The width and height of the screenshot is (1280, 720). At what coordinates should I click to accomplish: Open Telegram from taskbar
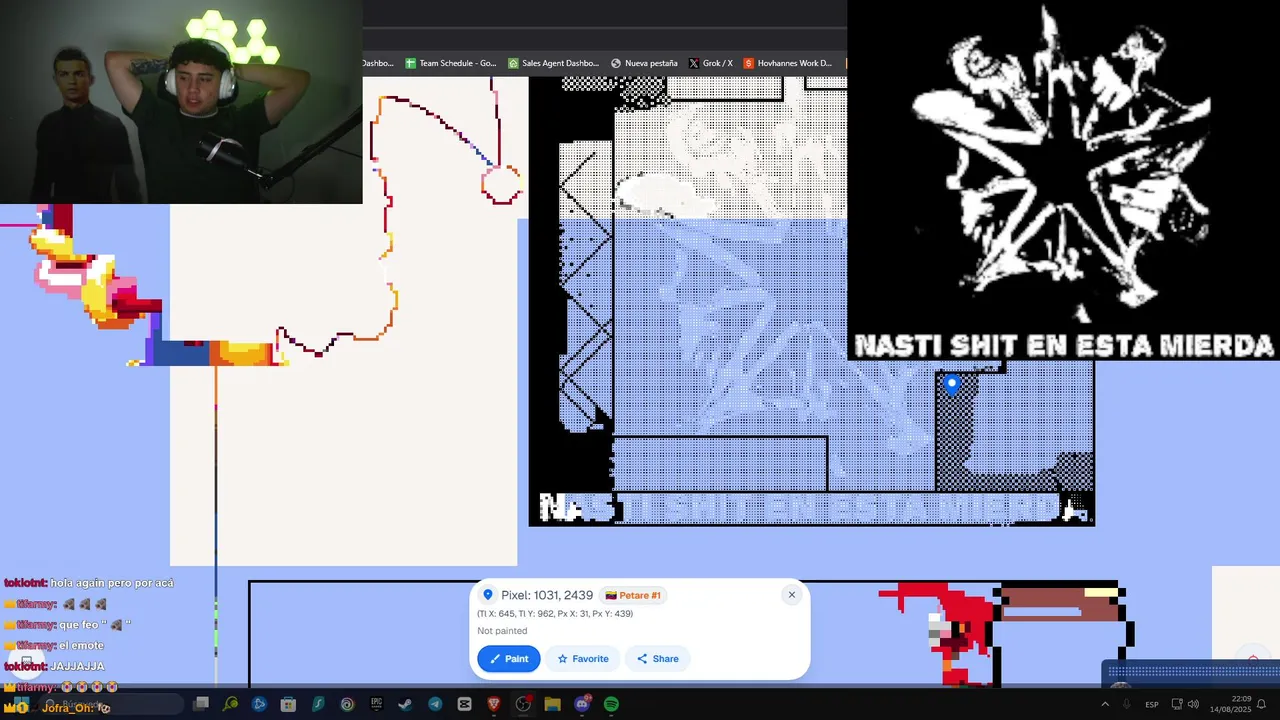point(435,704)
